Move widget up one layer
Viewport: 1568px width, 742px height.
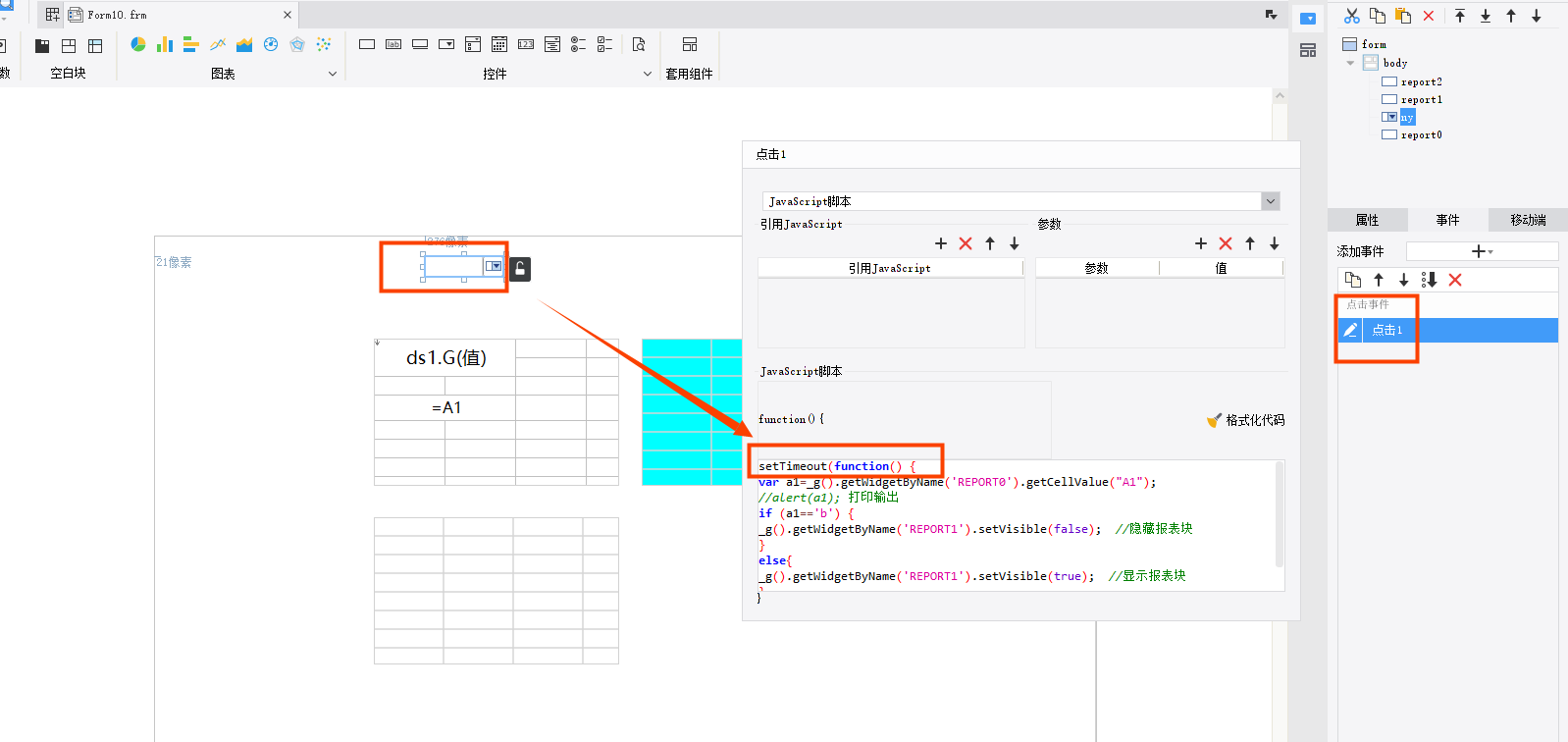(1511, 16)
